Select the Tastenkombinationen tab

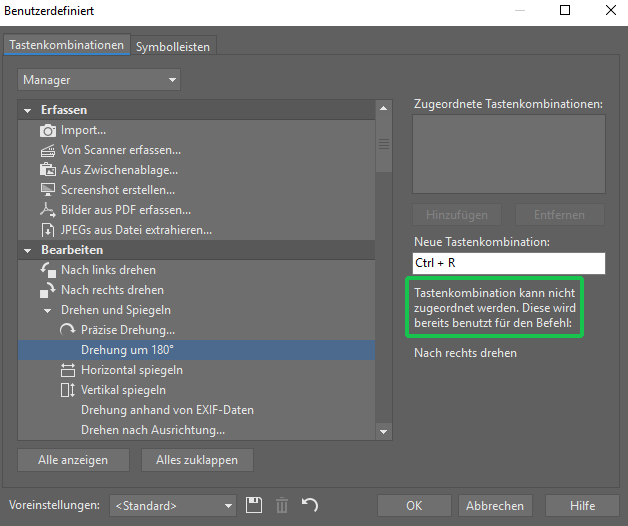[x=66, y=45]
